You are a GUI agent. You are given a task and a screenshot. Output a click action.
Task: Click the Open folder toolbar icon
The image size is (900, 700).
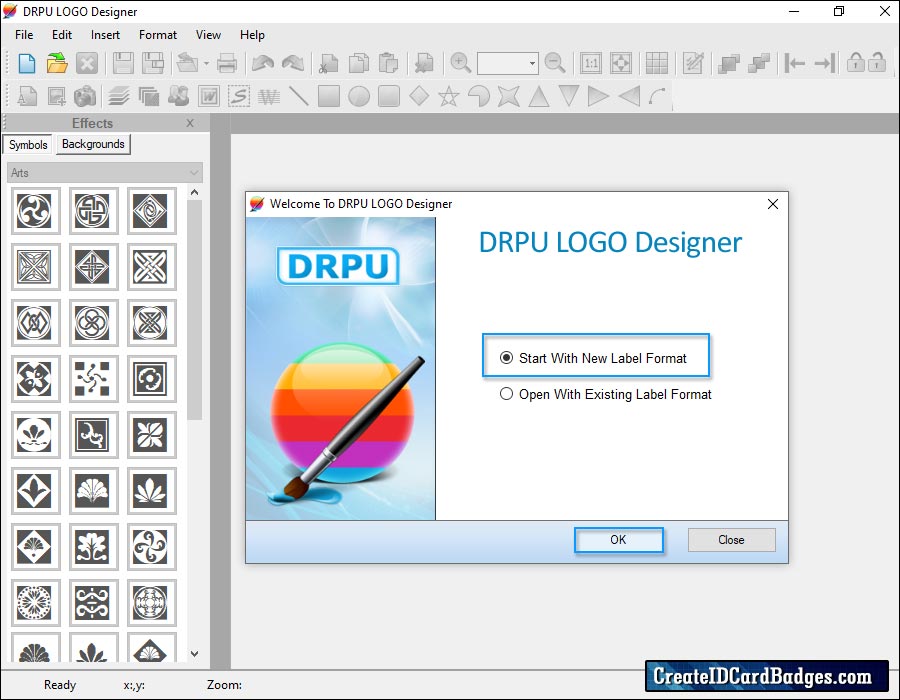tap(57, 63)
